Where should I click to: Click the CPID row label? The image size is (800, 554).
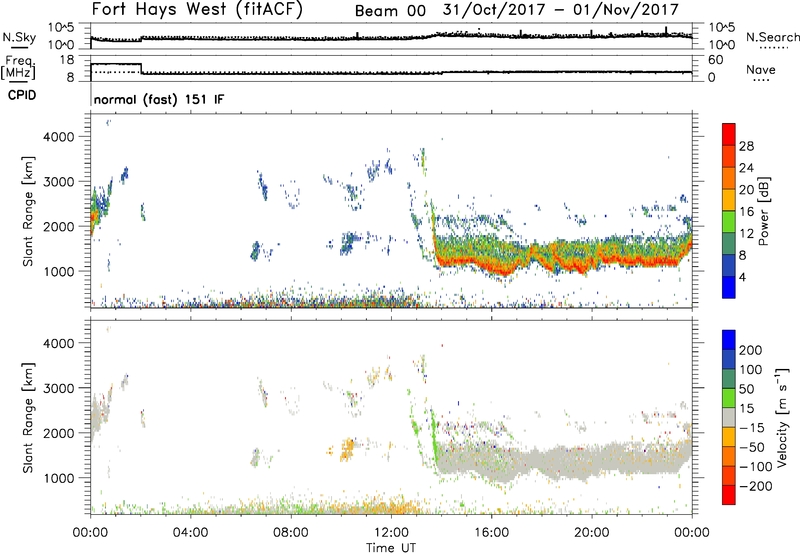[x=22, y=95]
